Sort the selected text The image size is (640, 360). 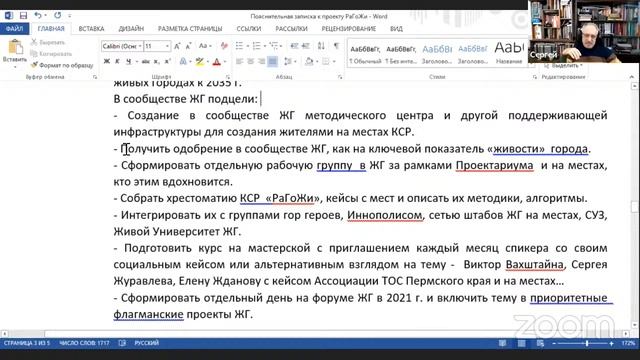pos(322,46)
